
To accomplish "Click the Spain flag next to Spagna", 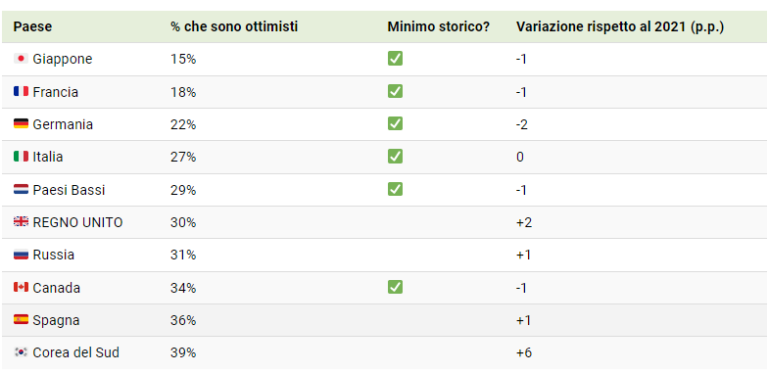I will pos(21,320).
